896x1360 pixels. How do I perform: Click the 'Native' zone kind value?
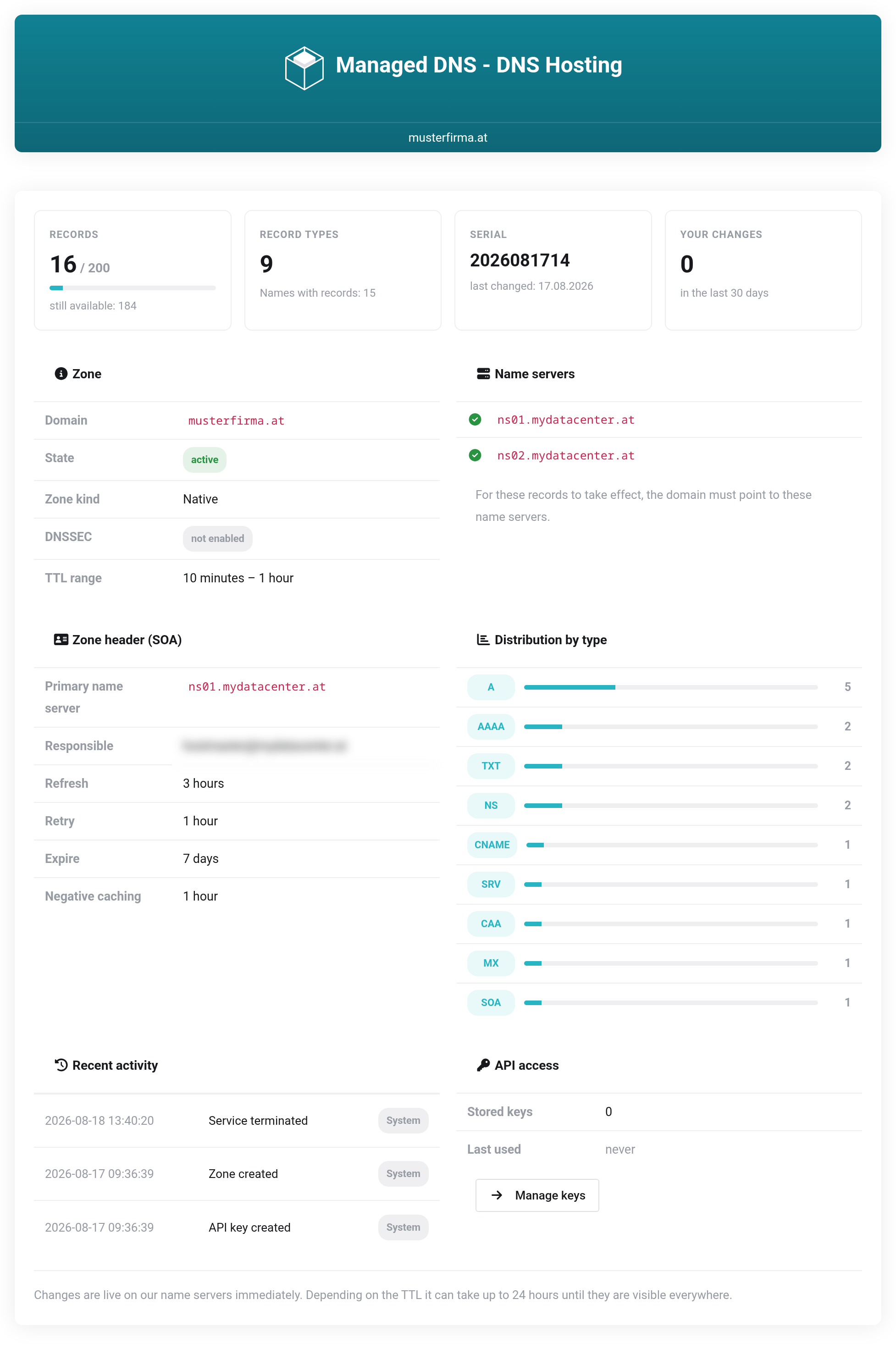point(200,499)
